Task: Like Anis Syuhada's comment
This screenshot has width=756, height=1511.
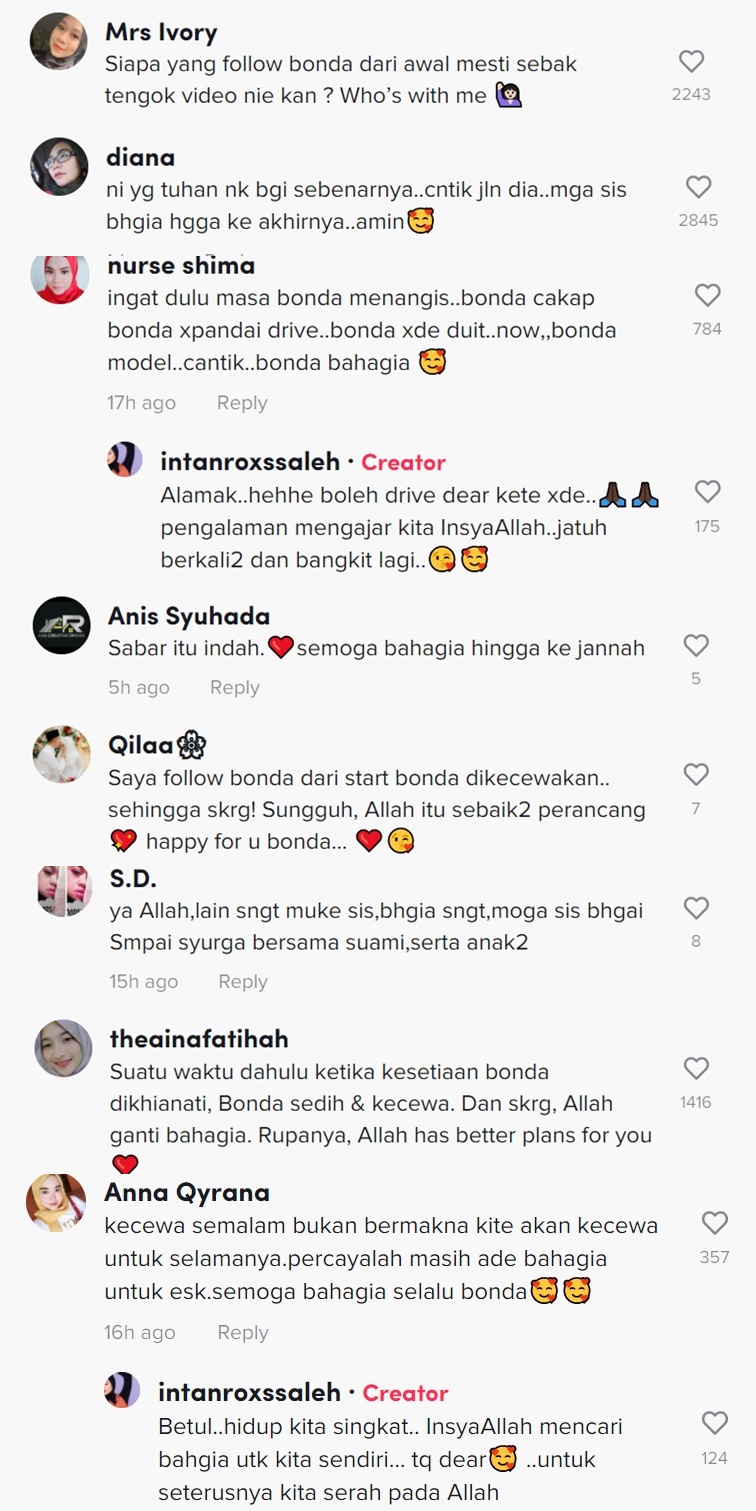Action: 695,645
